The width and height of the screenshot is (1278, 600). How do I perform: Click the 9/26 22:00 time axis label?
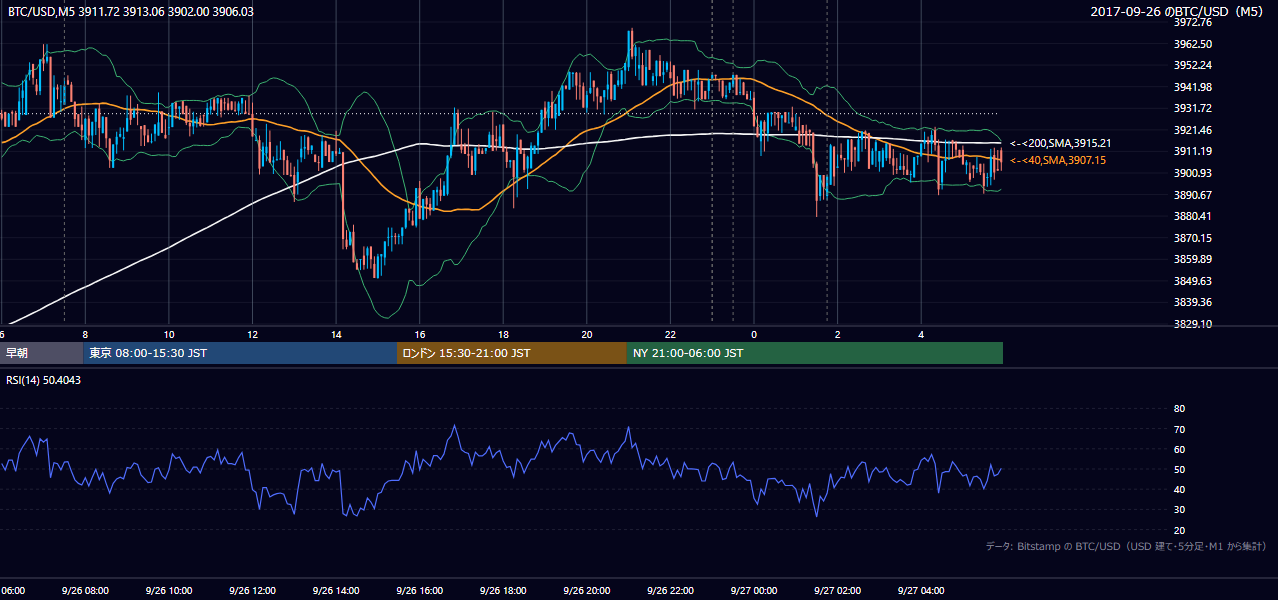pyautogui.click(x=670, y=591)
